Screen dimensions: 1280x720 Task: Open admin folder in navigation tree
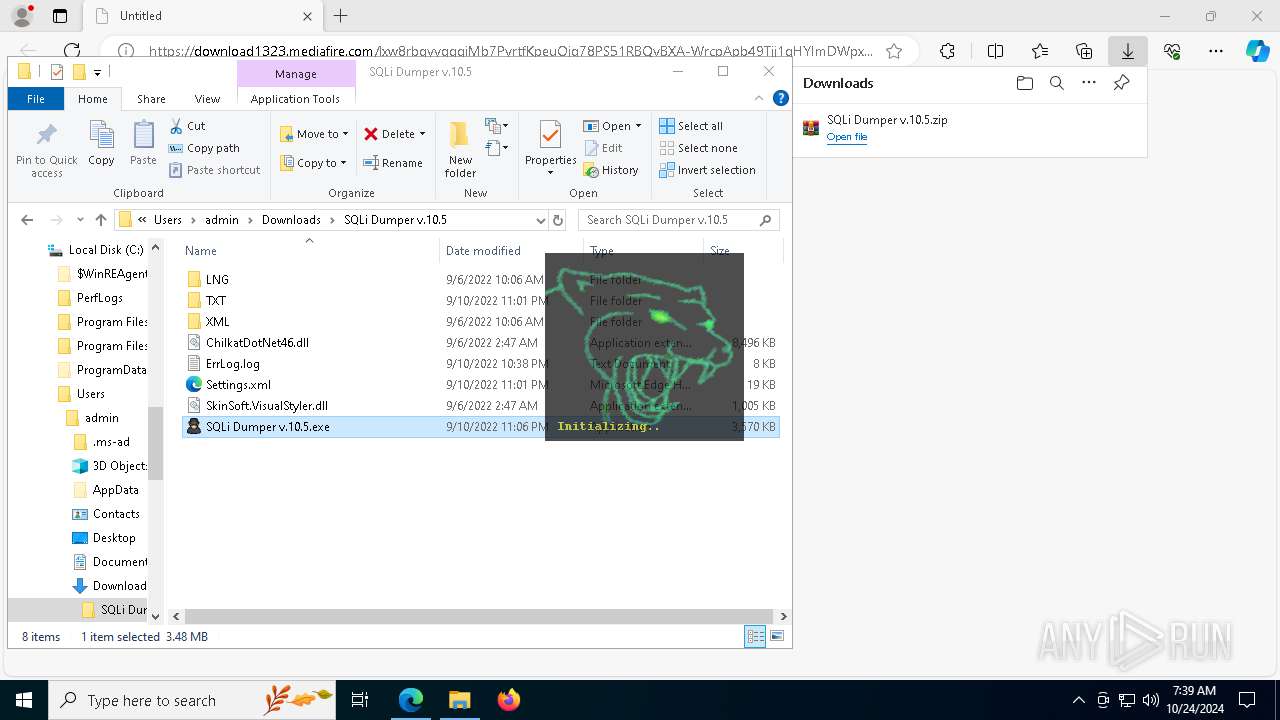tap(101, 418)
